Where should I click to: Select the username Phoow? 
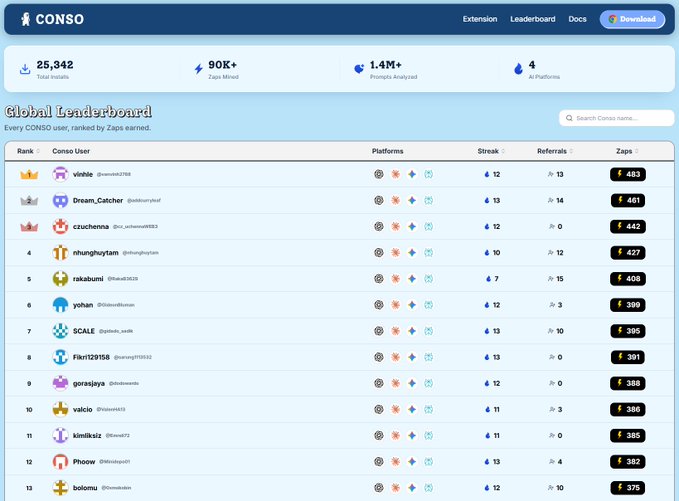click(84, 462)
